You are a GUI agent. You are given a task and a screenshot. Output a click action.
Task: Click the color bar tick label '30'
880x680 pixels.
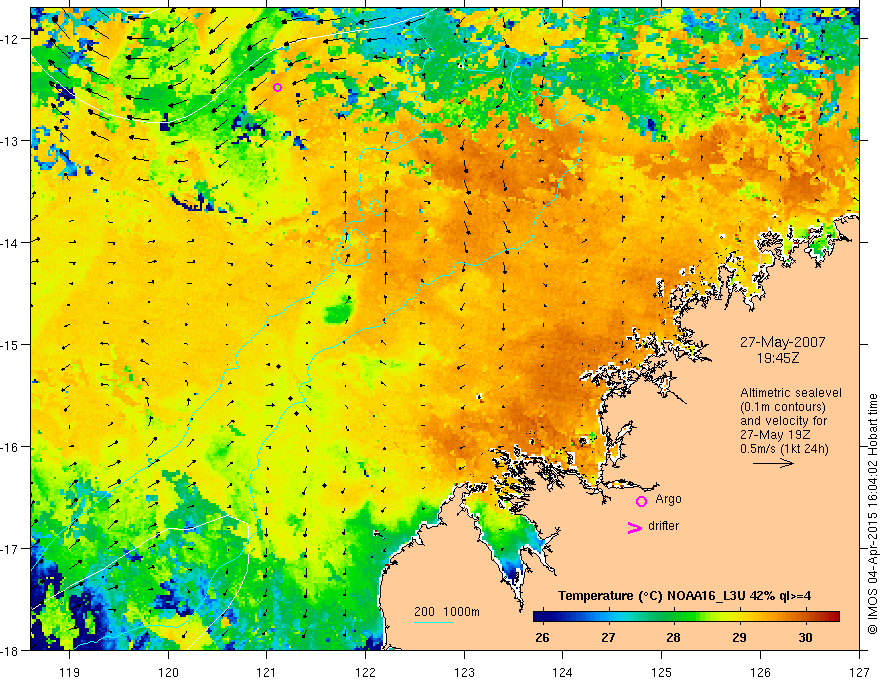click(805, 637)
